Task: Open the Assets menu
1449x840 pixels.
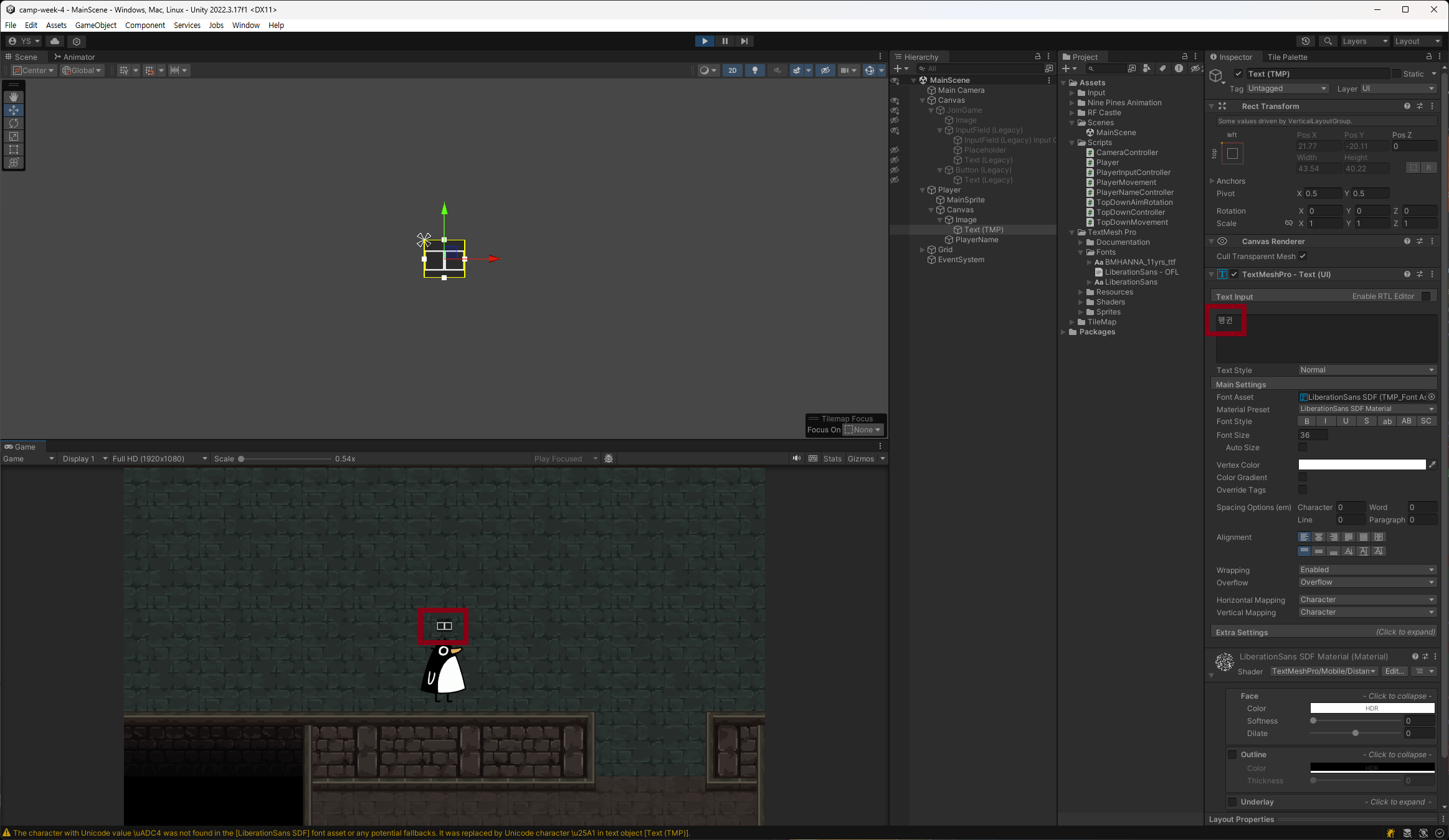Action: click(x=56, y=25)
